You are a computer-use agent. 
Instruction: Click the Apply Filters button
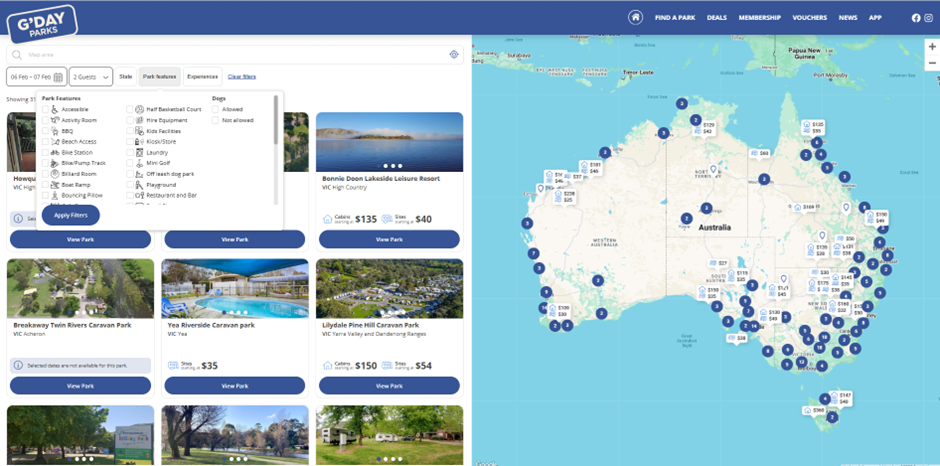tap(71, 215)
